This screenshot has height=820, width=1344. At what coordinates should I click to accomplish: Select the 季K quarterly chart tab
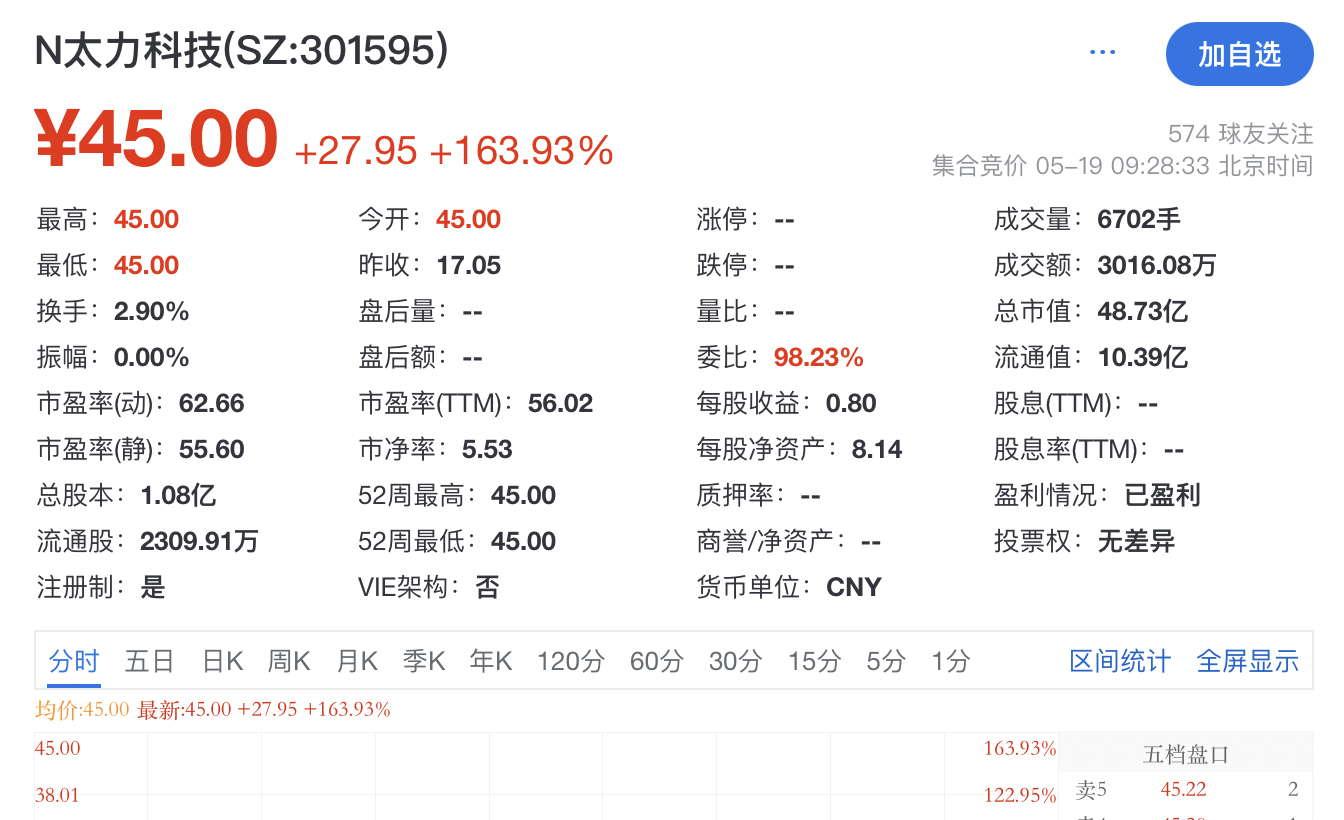425,661
